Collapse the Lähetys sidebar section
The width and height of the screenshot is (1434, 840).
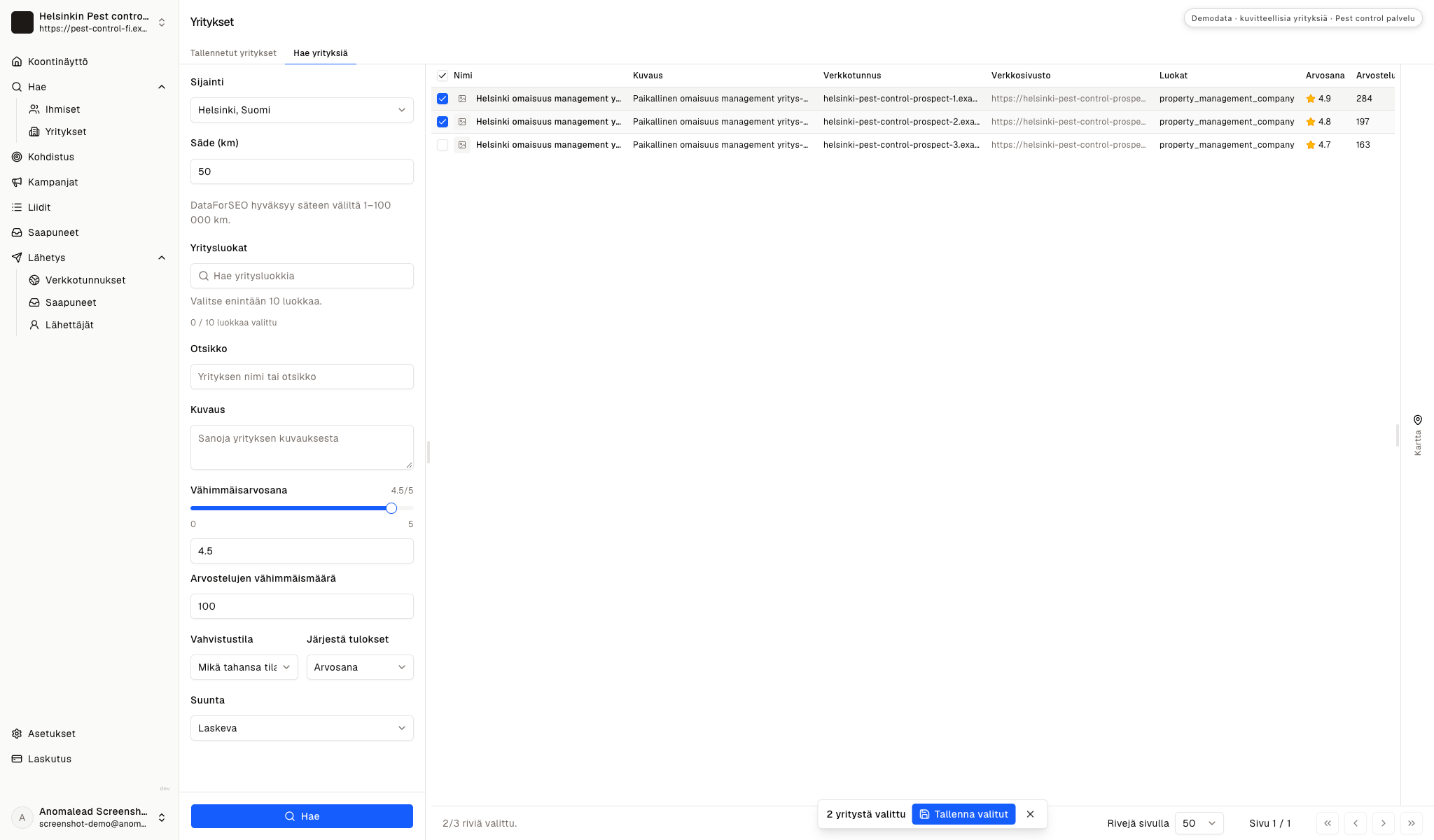pos(162,258)
